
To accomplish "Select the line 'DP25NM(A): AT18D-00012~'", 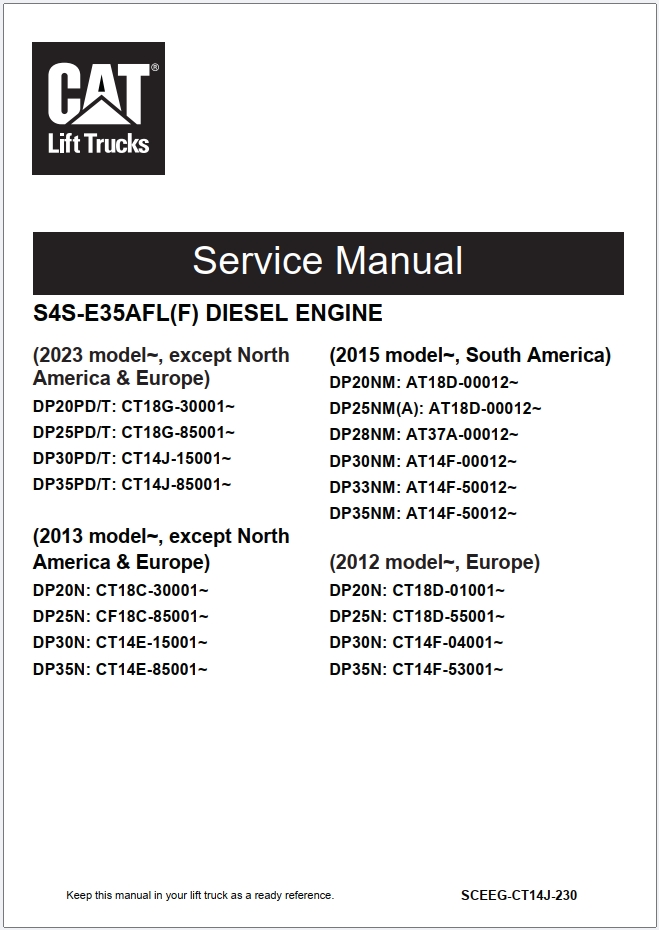I will (435, 409).
